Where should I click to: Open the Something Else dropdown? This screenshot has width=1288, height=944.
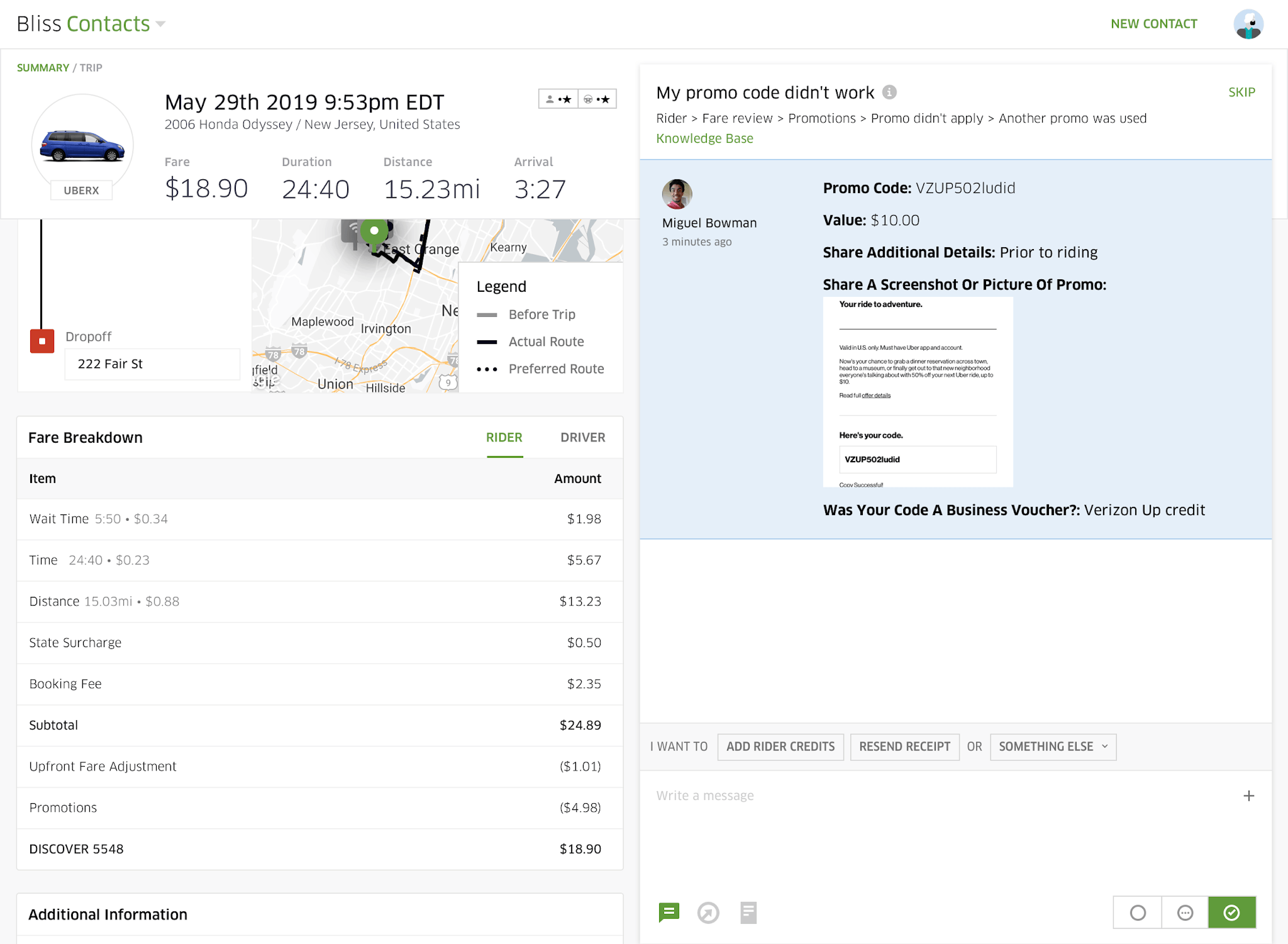1053,747
